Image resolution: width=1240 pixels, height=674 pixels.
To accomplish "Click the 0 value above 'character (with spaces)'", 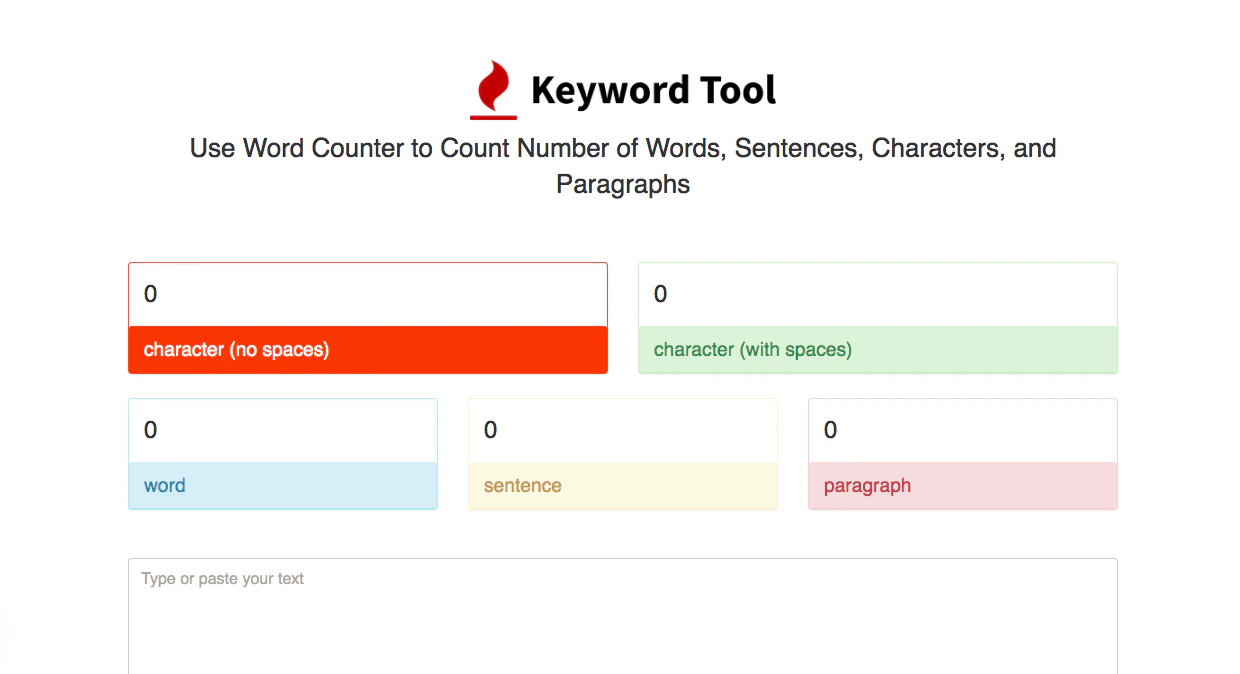I will (661, 294).
